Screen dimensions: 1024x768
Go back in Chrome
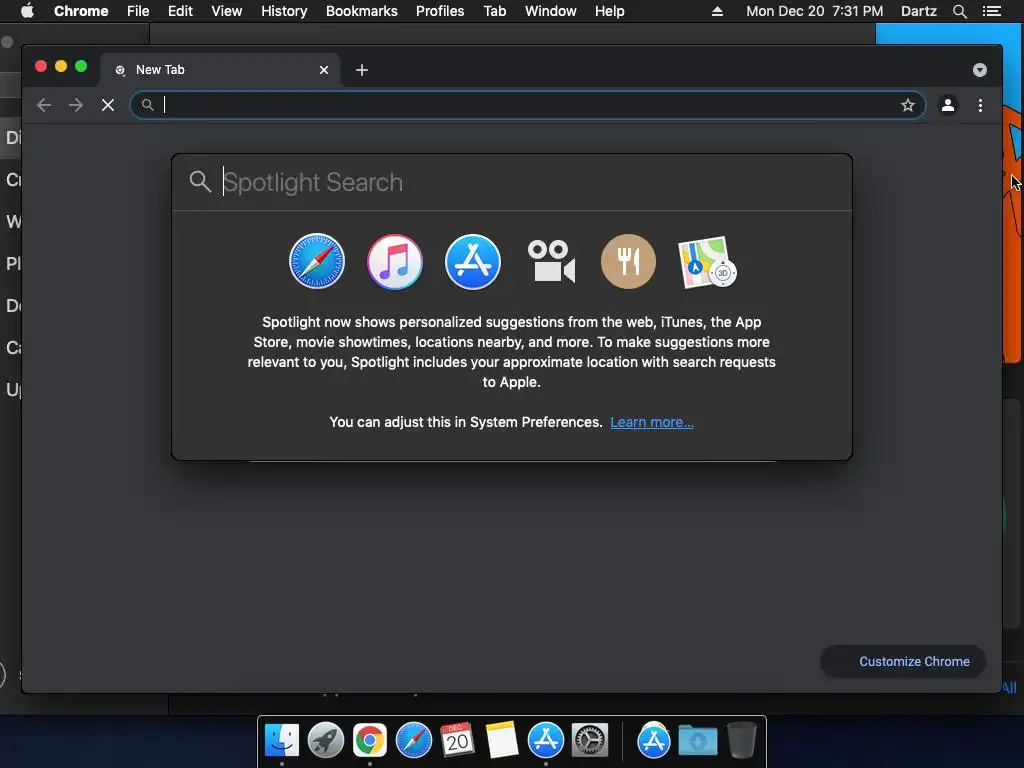44,105
